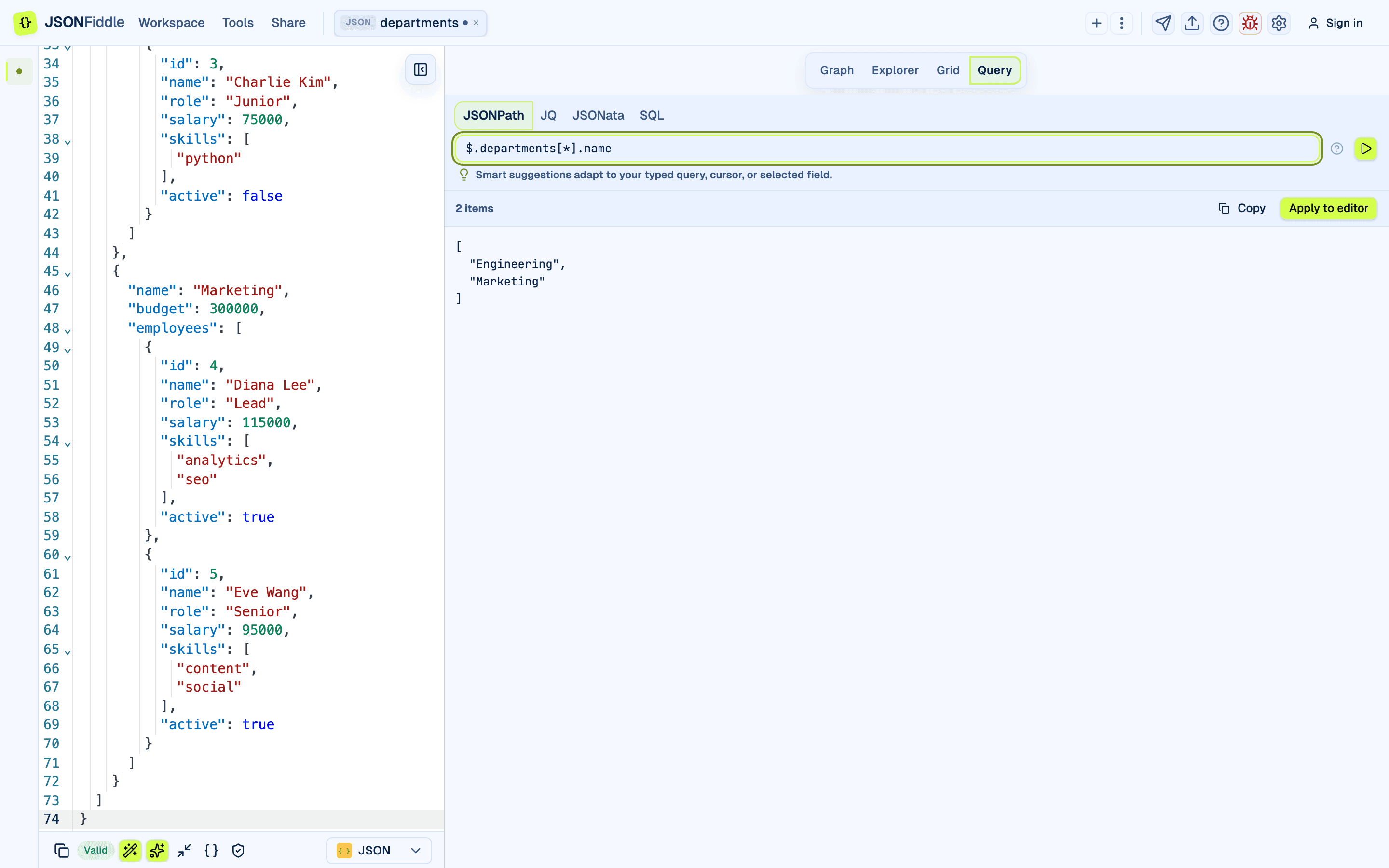Click the "Marketing" result text
The image size is (1389, 868).
pyautogui.click(x=507, y=281)
